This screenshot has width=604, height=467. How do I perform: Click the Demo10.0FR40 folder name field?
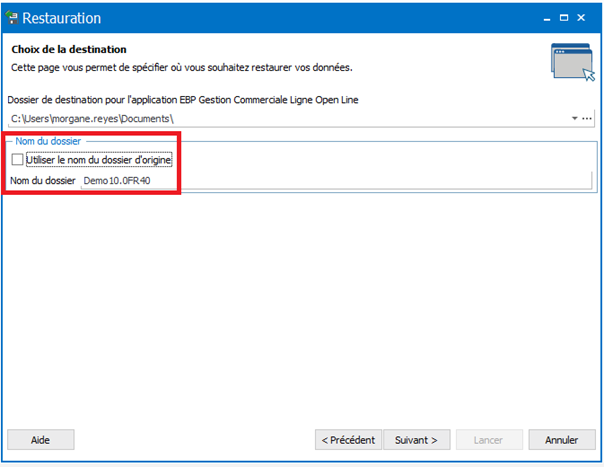click(x=336, y=180)
